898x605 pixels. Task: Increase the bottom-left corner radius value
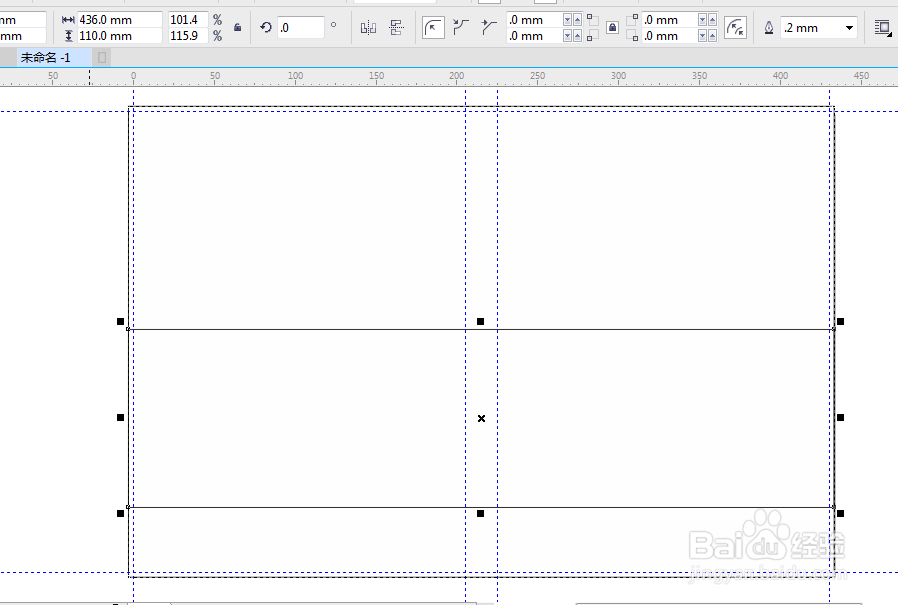(x=577, y=36)
